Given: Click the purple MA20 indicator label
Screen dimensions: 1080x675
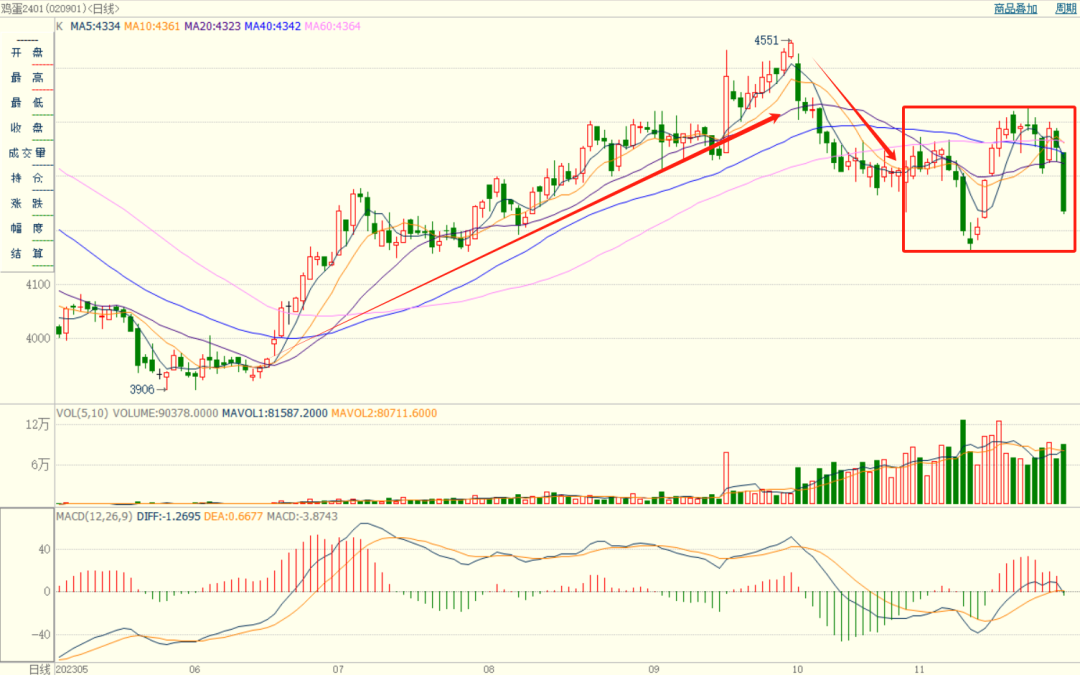Looking at the screenshot, I should (218, 26).
